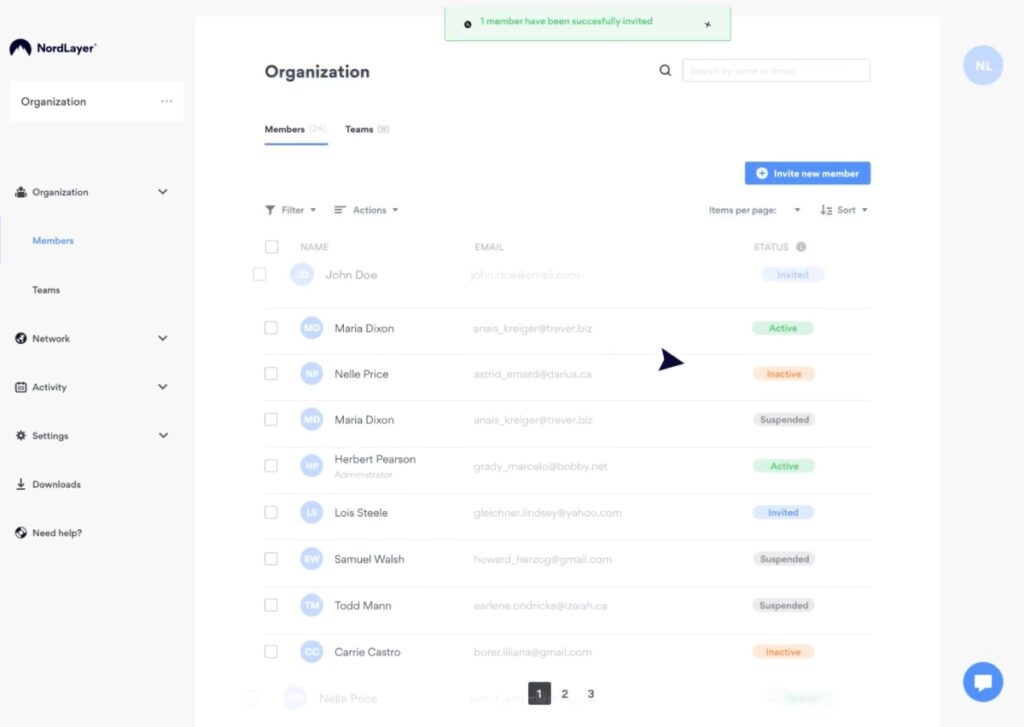
Task: Check the Inactive Nelle Price row checkbox
Action: pyautogui.click(x=271, y=374)
